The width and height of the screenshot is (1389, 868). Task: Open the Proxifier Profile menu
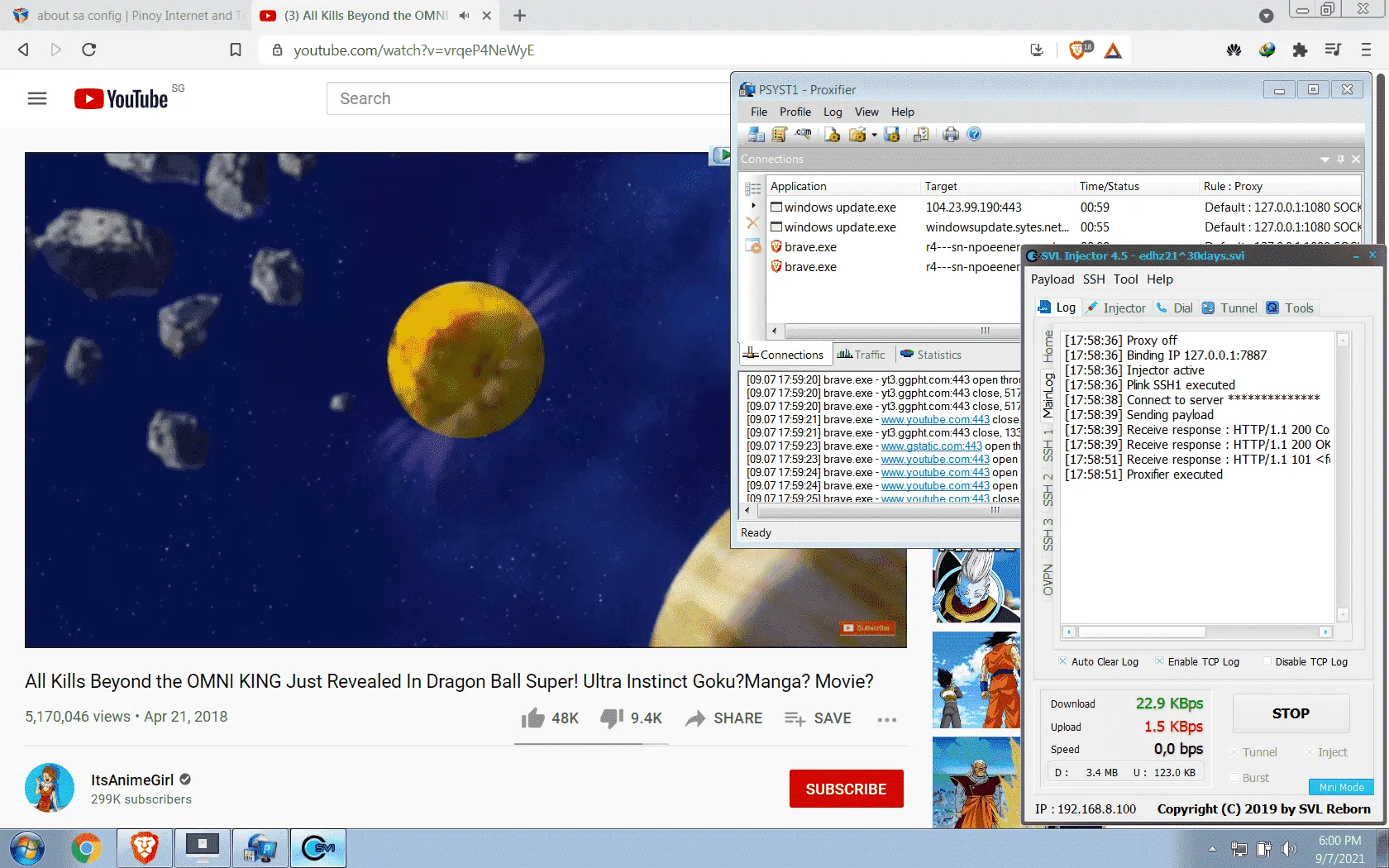(795, 112)
